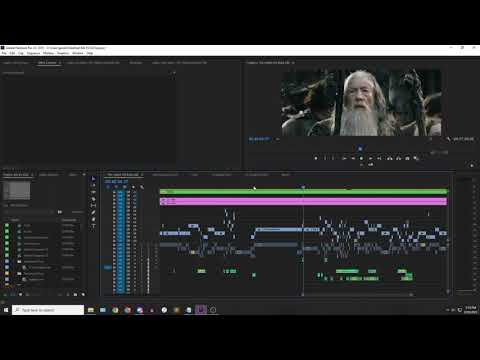Click the Program Monitor scrub bar playhead

(360, 148)
